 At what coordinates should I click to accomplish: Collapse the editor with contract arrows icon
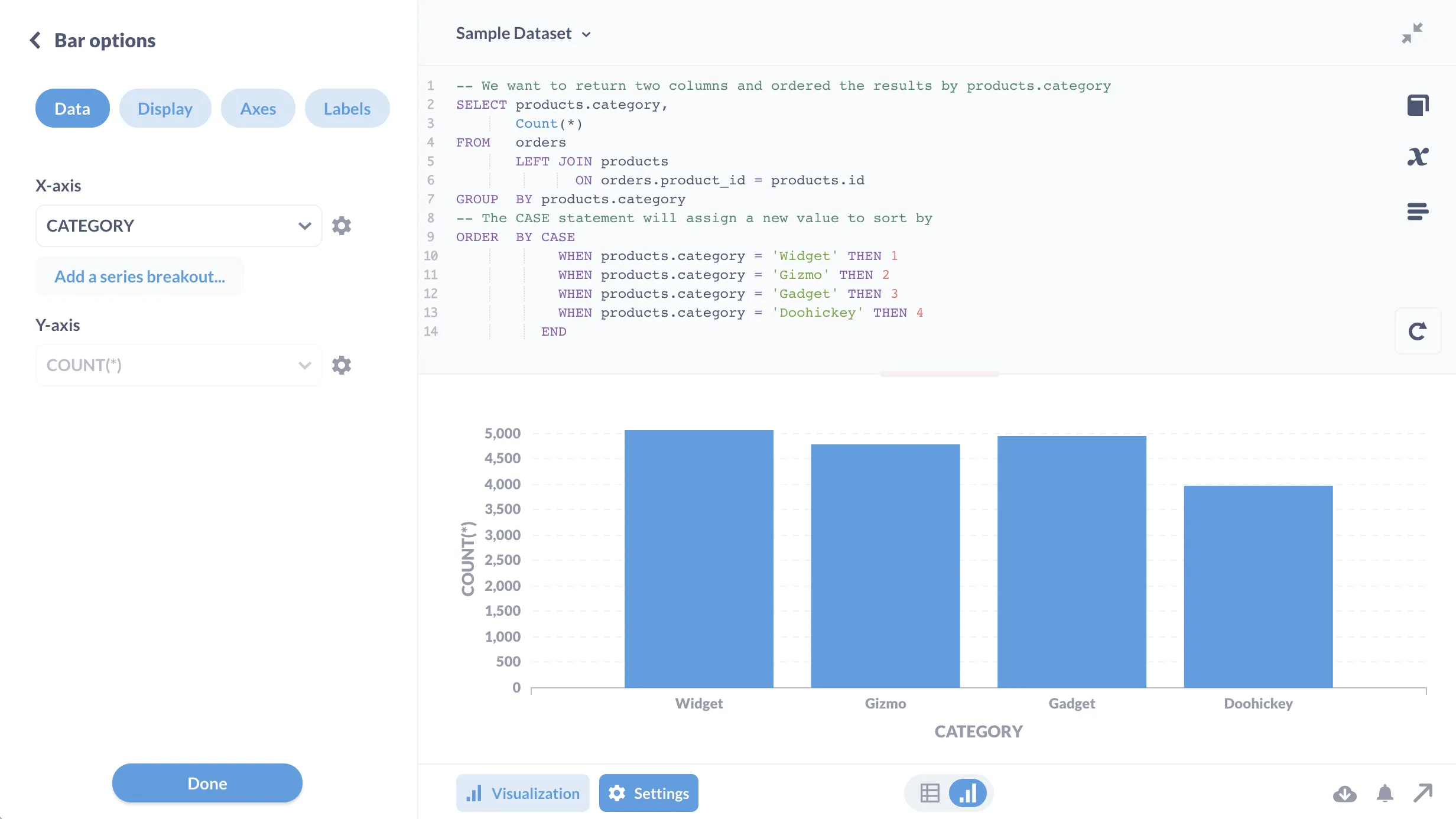point(1412,33)
